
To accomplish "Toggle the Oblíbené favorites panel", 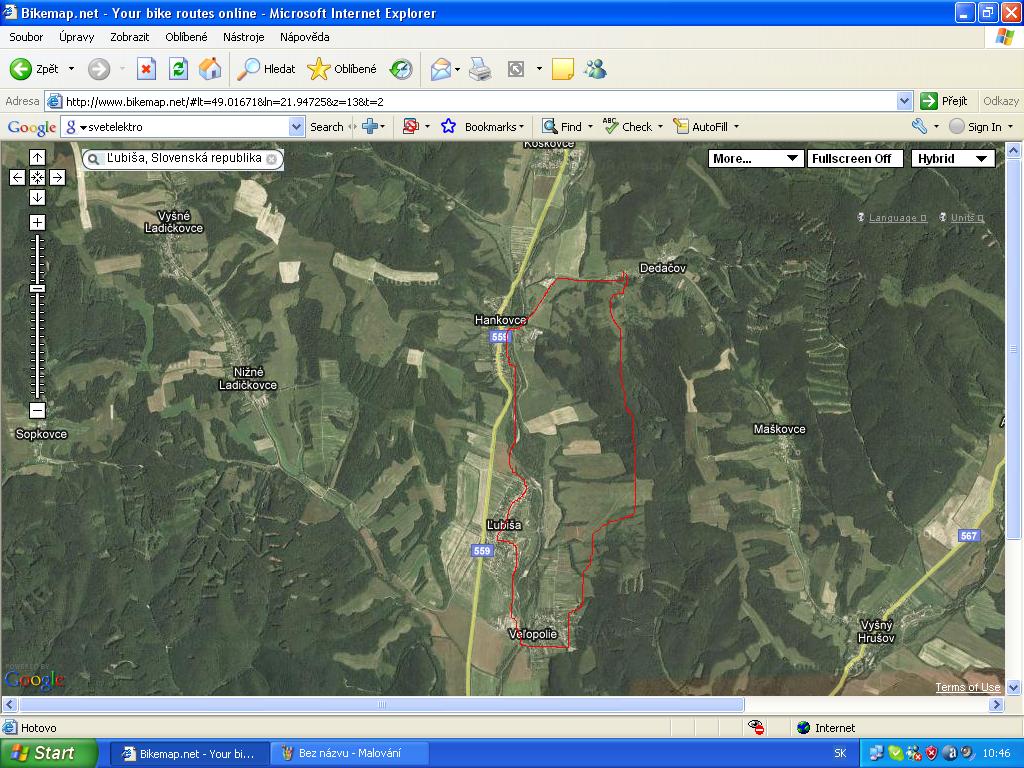I will 343,69.
